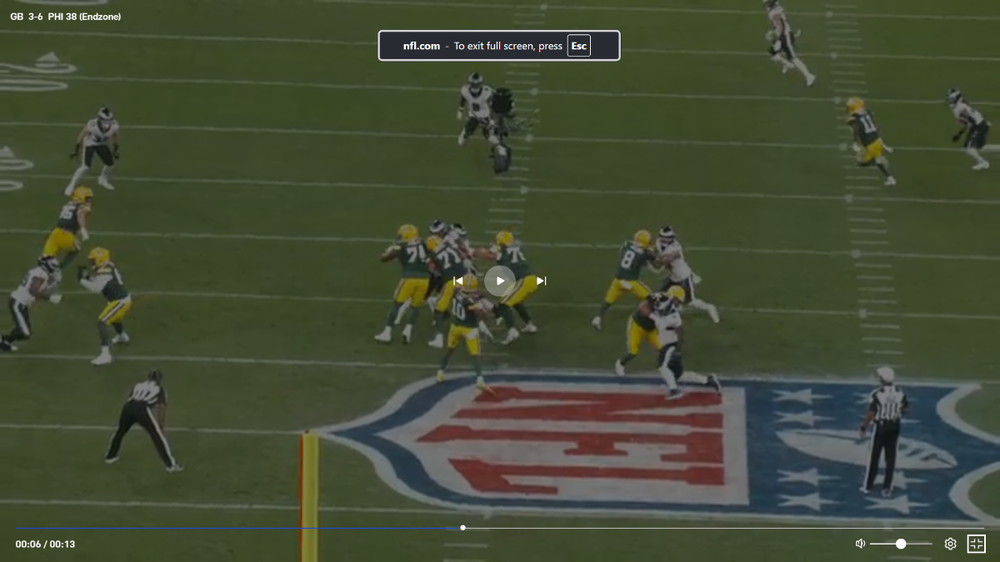Click the GB 3-6 PHI 38 title
Image resolution: width=1000 pixels, height=562 pixels.
click(65, 16)
